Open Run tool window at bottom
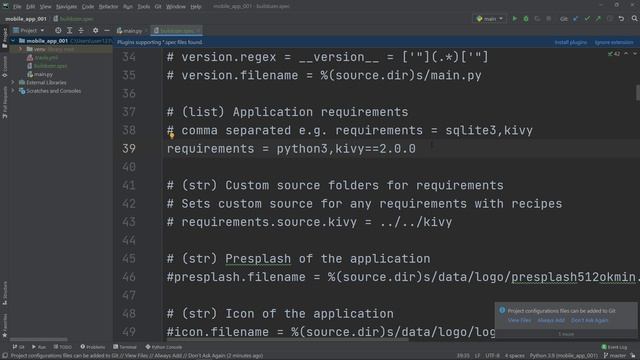This screenshot has width=640, height=360. 39,347
